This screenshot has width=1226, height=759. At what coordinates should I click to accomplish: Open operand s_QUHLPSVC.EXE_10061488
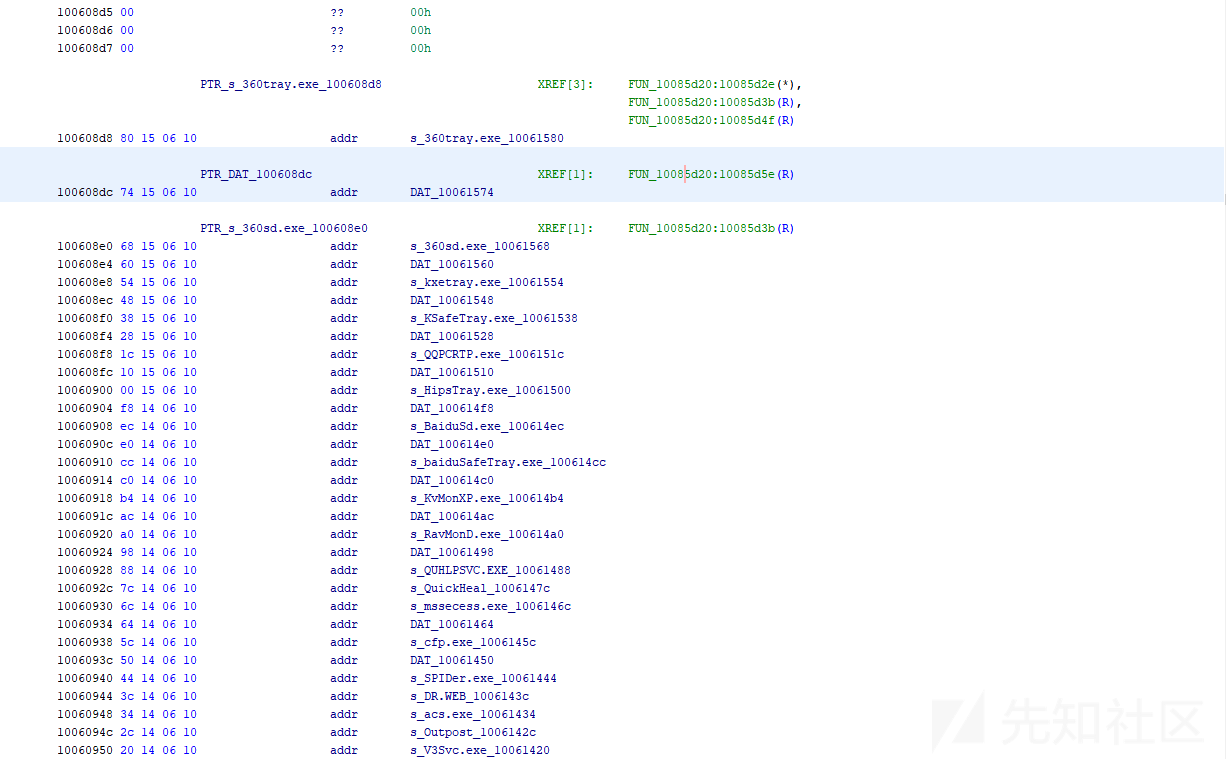pyautogui.click(x=491, y=570)
